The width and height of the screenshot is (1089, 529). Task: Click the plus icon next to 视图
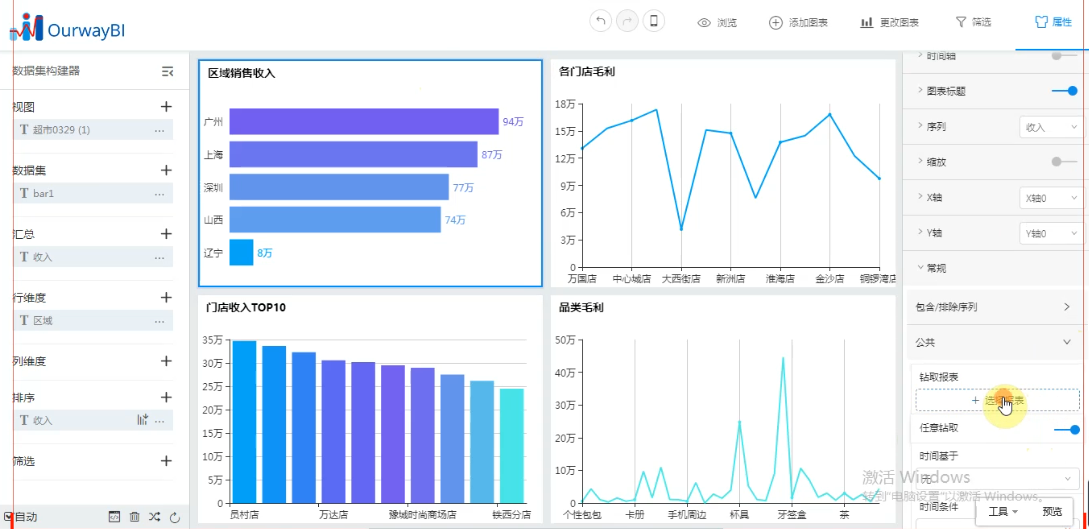point(166,107)
